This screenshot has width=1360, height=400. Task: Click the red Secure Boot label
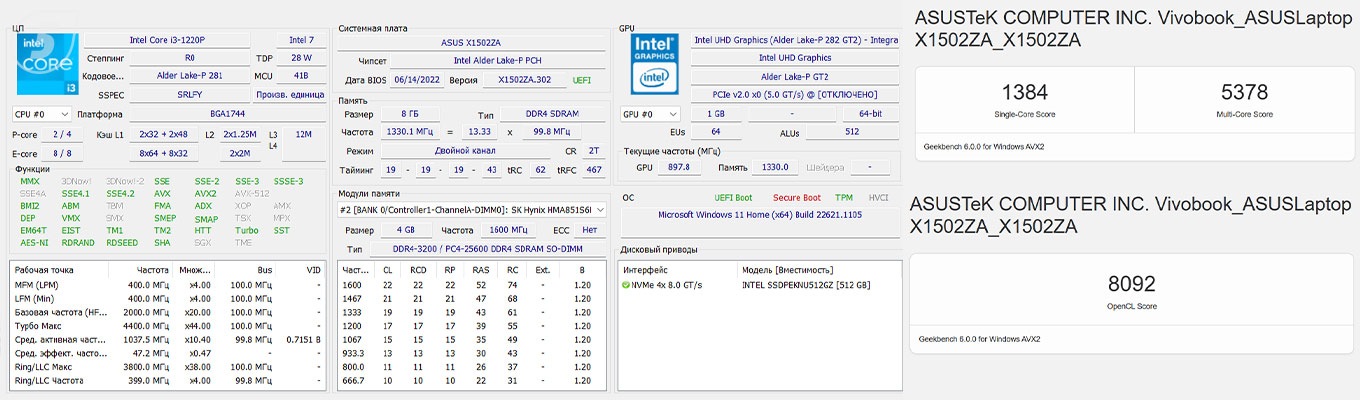[x=796, y=198]
